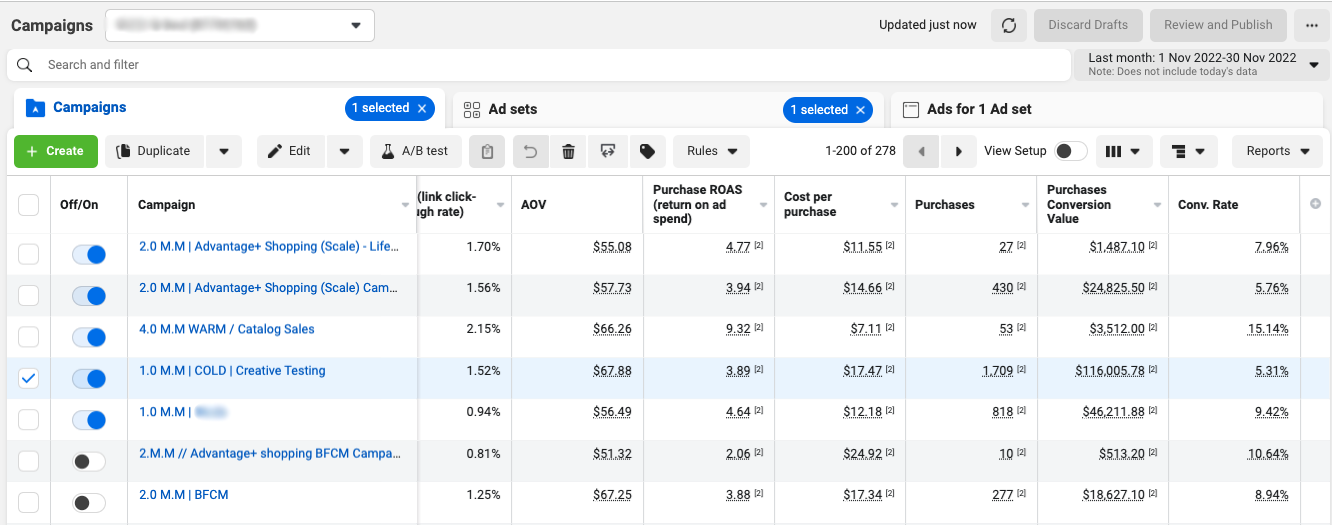Click the tag label icon
Screen dimensions: 1332x525
pos(647,151)
